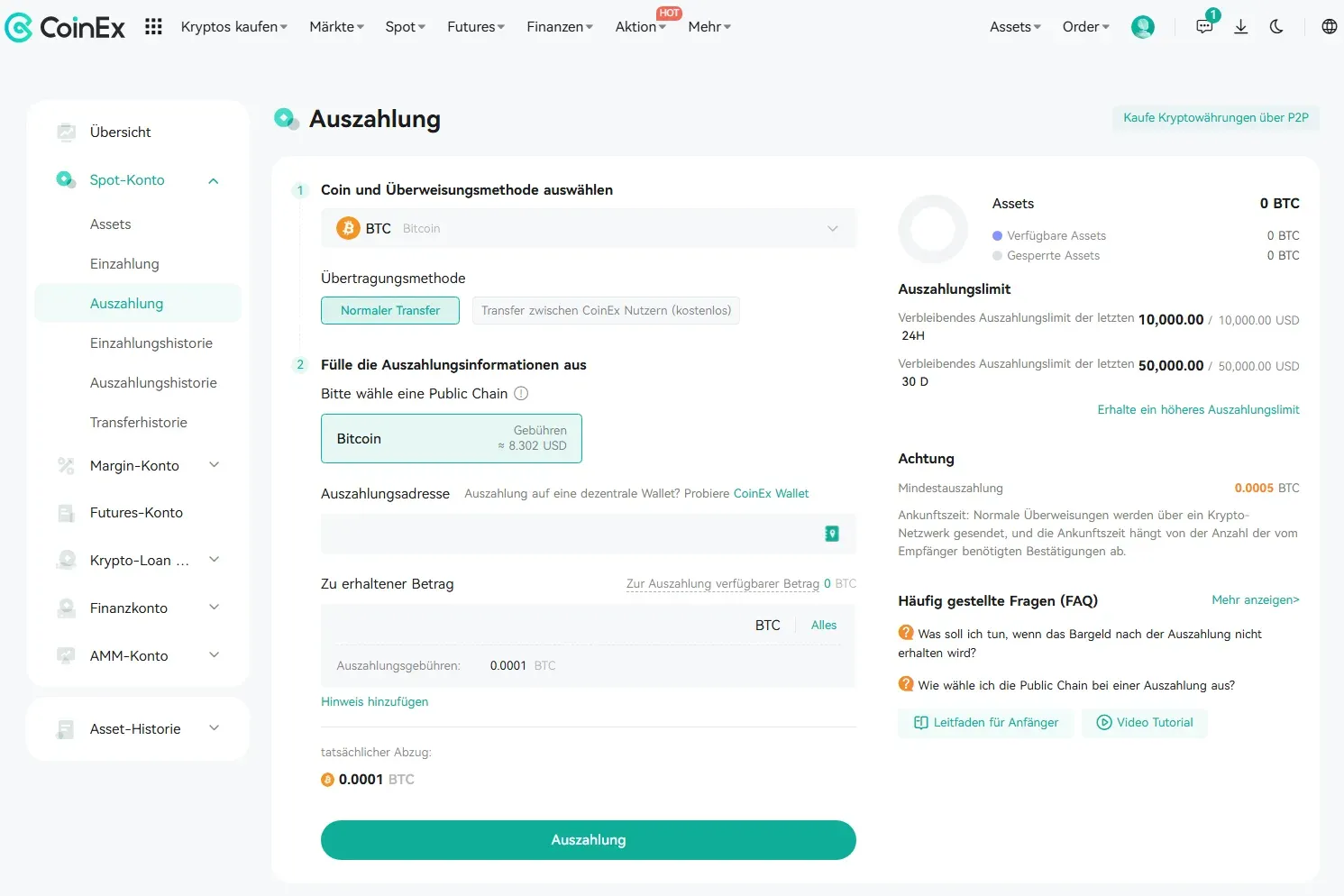Click Erhalte ein höheres Auszahlungslimit link
This screenshot has width=1344, height=896.
coord(1199,409)
